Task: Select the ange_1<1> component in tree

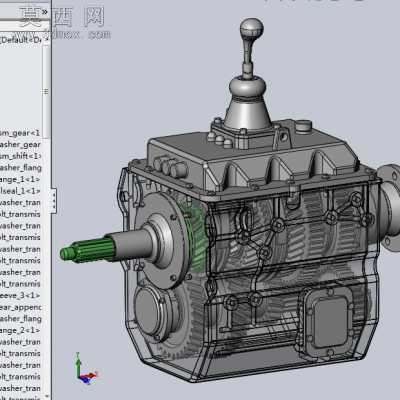Action: [20, 179]
